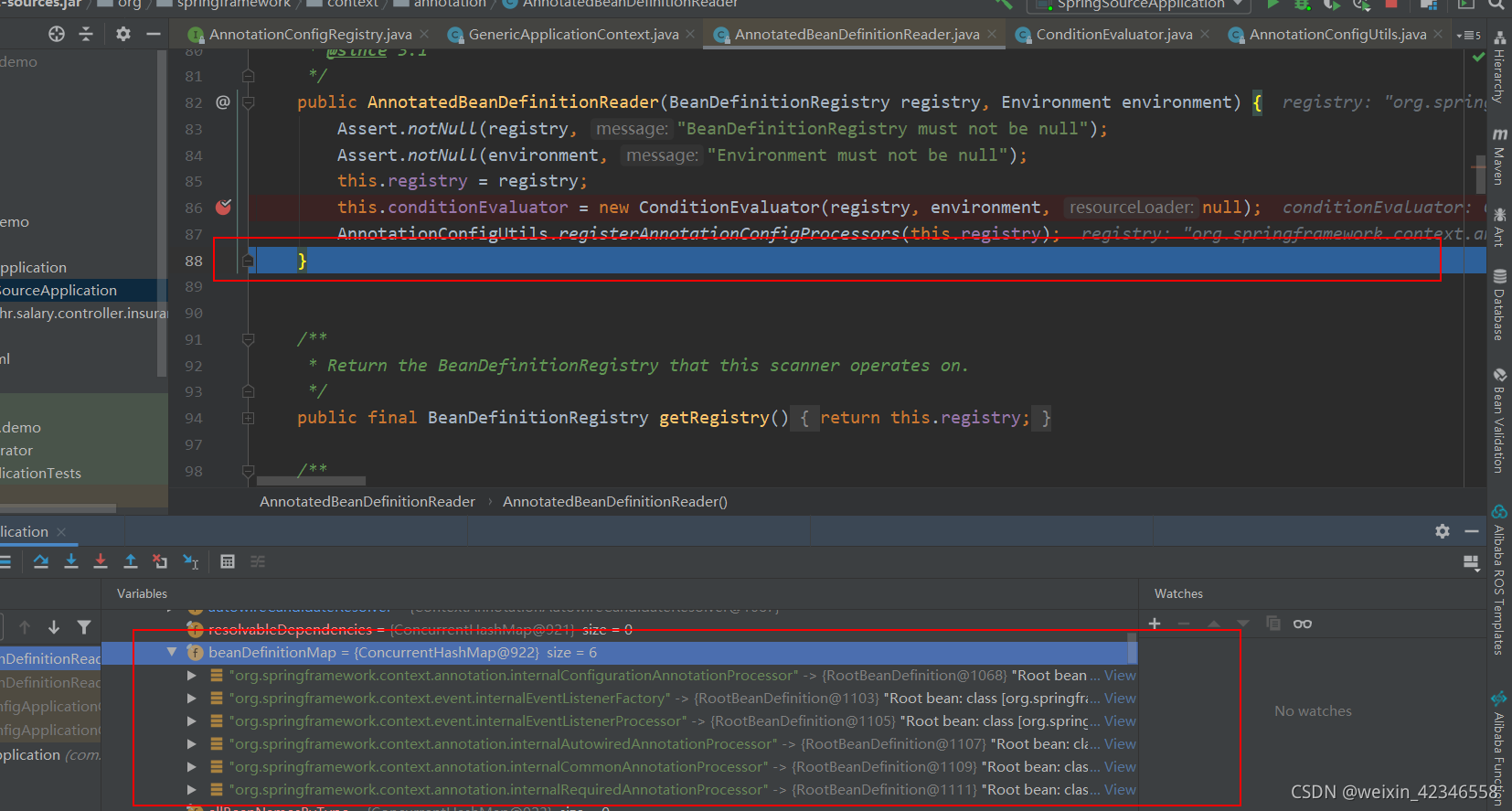Click the @ gutter icon on line 82
Screen dimensions: 1512x811
pos(222,101)
